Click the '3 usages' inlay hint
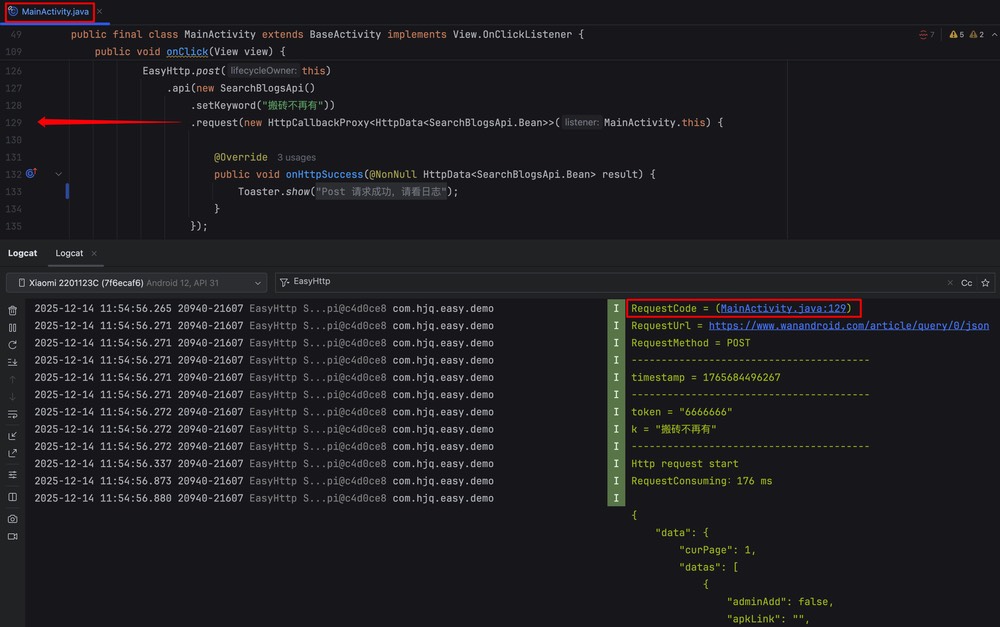The image size is (1000, 627). [x=296, y=157]
